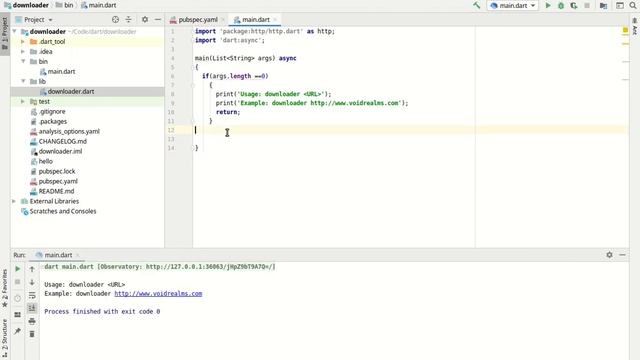
Task: Close the main.dart editor tab
Action: tap(275, 20)
